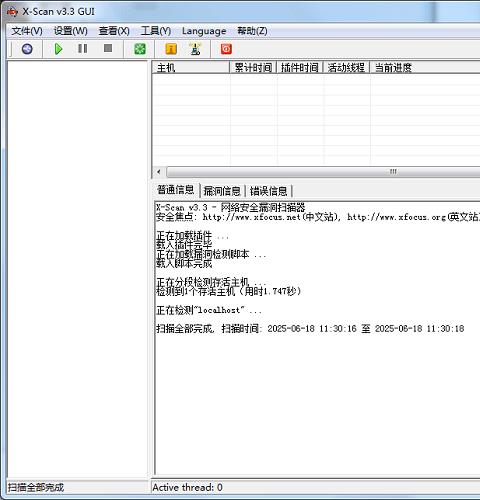The width and height of the screenshot is (480, 500).
Task: Start the scan with green play button
Action: [58, 49]
